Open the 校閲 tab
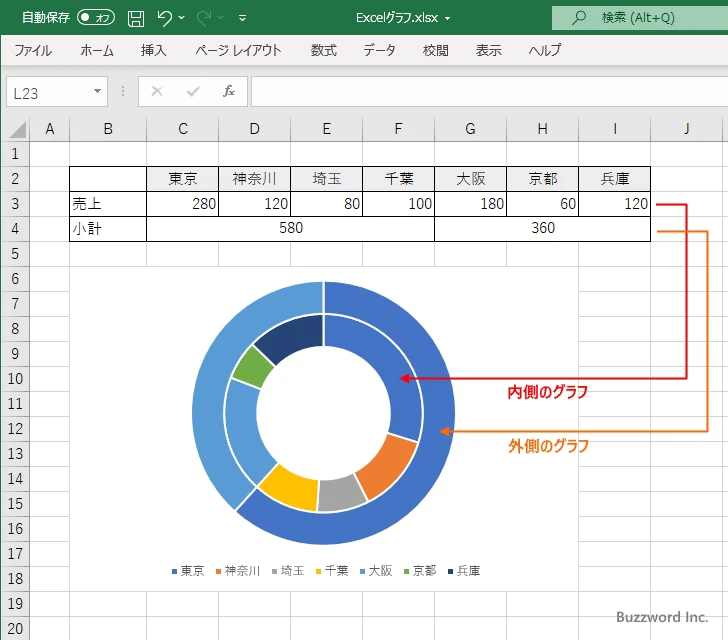Viewport: 728px width, 640px height. [436, 50]
